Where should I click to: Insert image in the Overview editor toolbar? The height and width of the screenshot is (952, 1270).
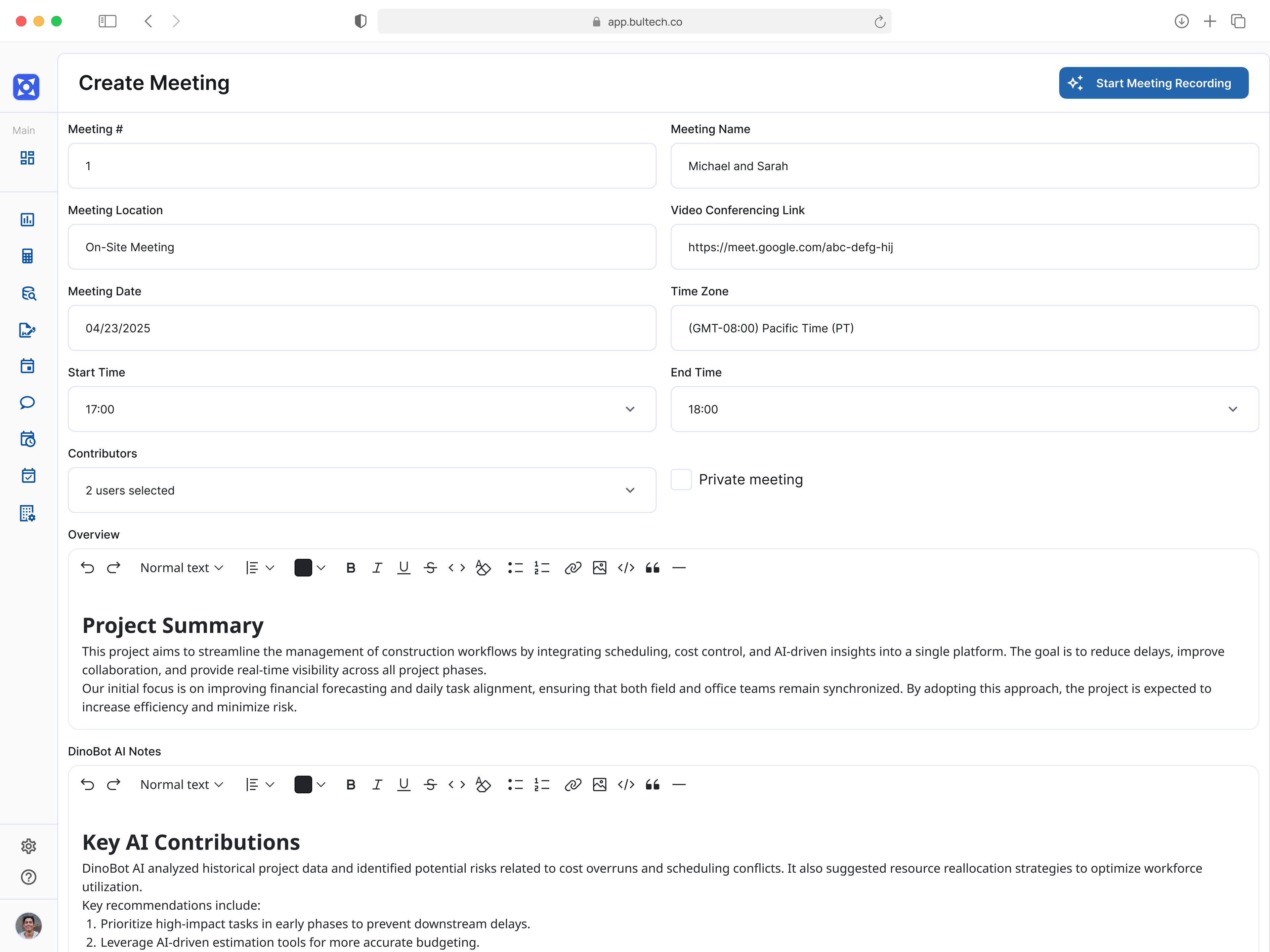point(599,568)
